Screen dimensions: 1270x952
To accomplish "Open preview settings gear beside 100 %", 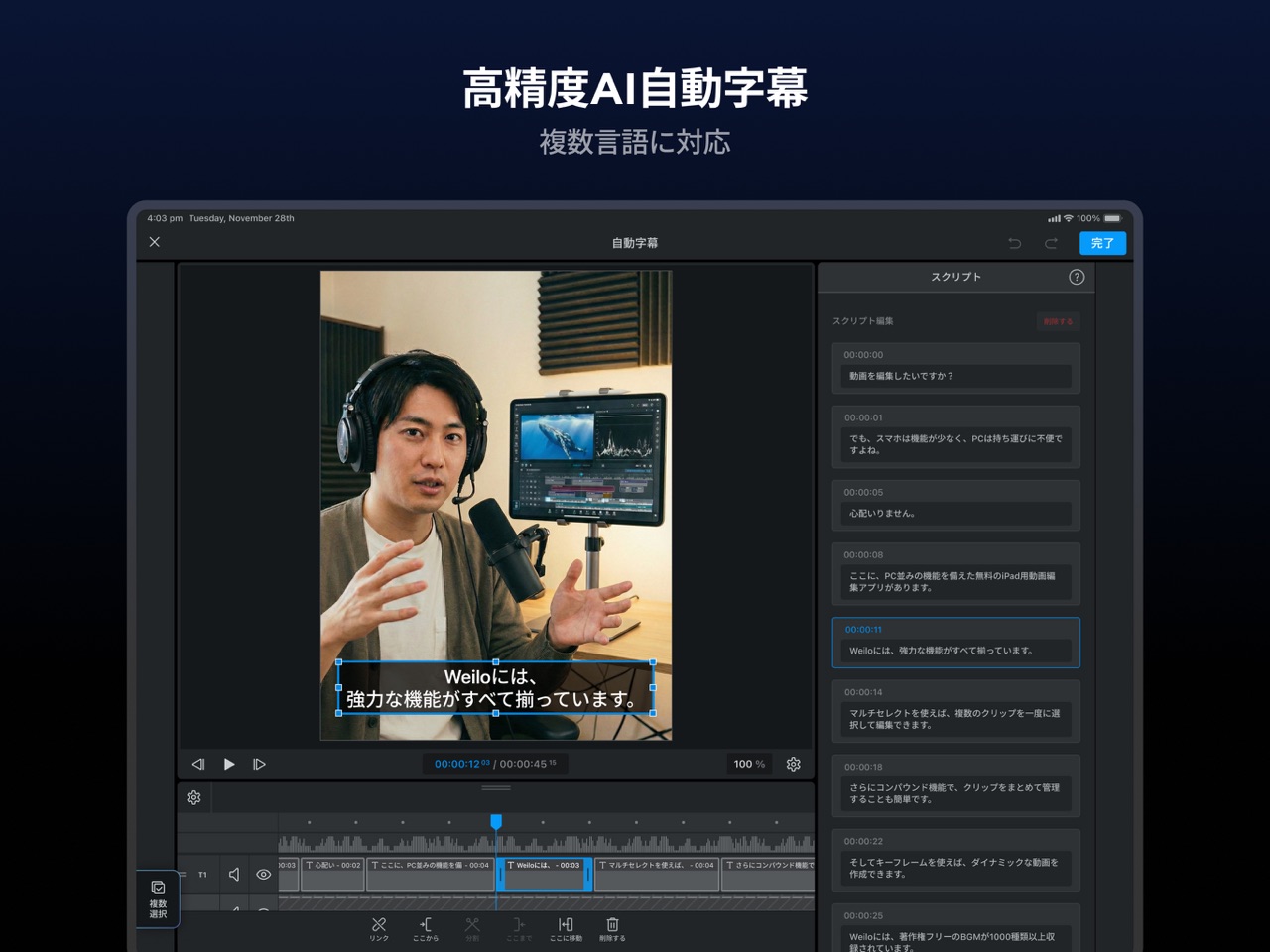I will click(x=794, y=764).
